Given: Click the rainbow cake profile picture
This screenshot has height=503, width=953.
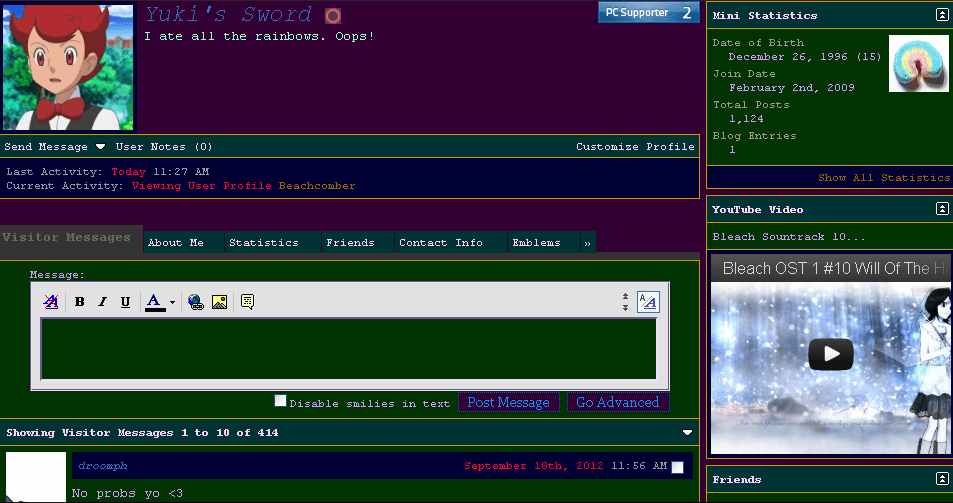Looking at the screenshot, I should coord(918,63).
